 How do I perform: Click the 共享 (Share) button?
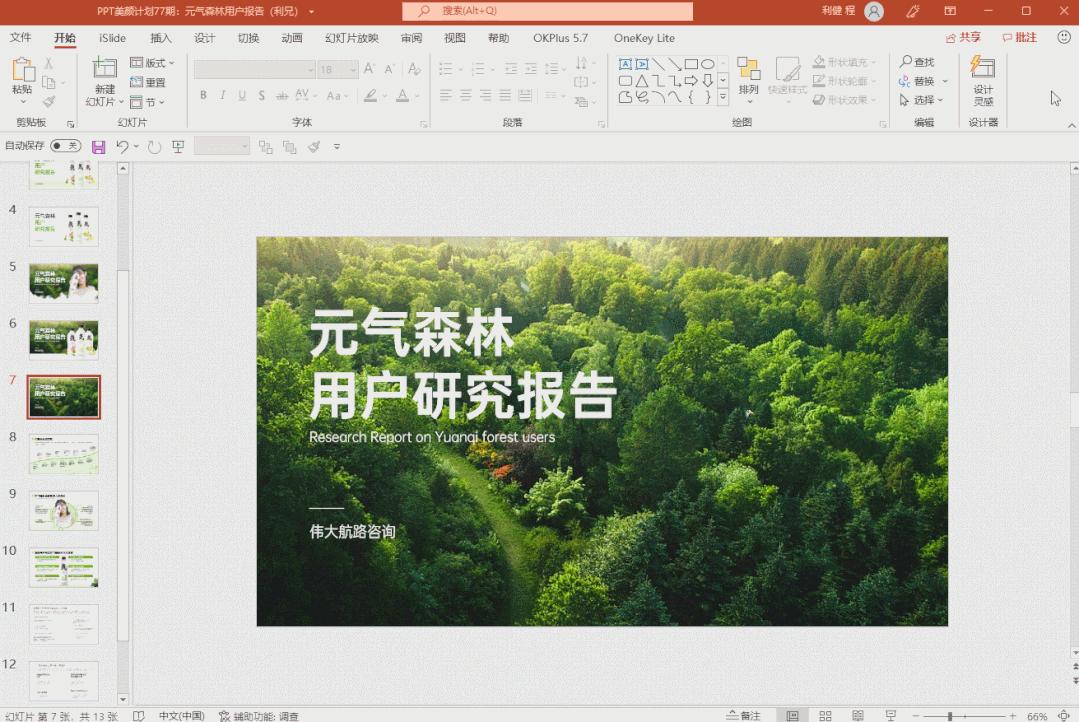pyautogui.click(x=962, y=36)
